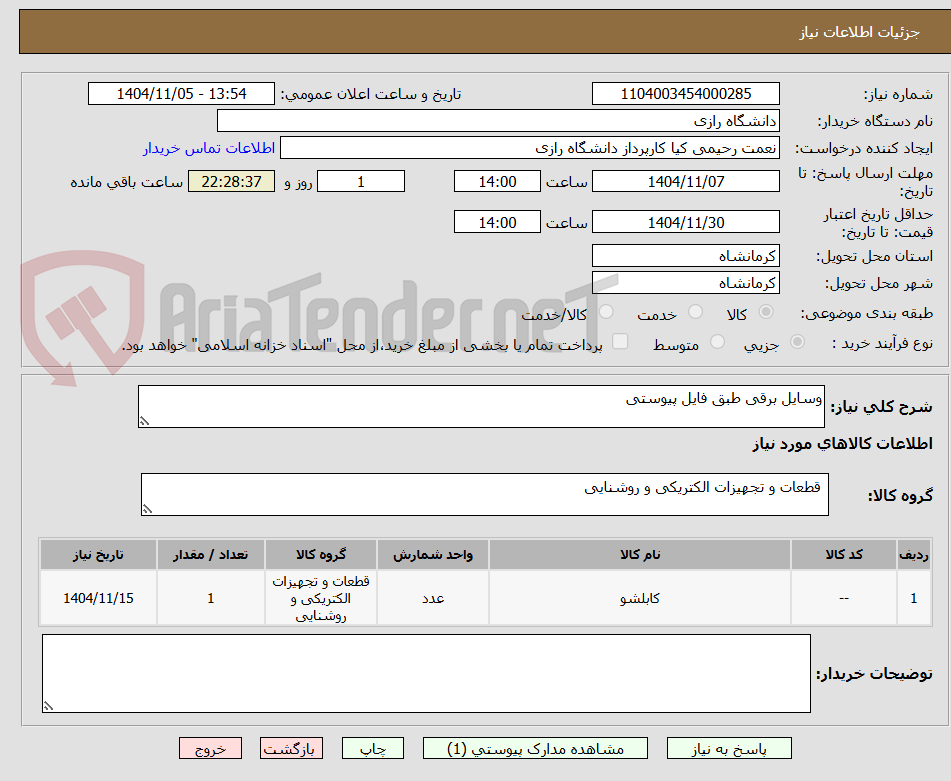The width and height of the screenshot is (951, 781).
Task: Click the response deadline date 1404/11/07
Action: pos(685,181)
